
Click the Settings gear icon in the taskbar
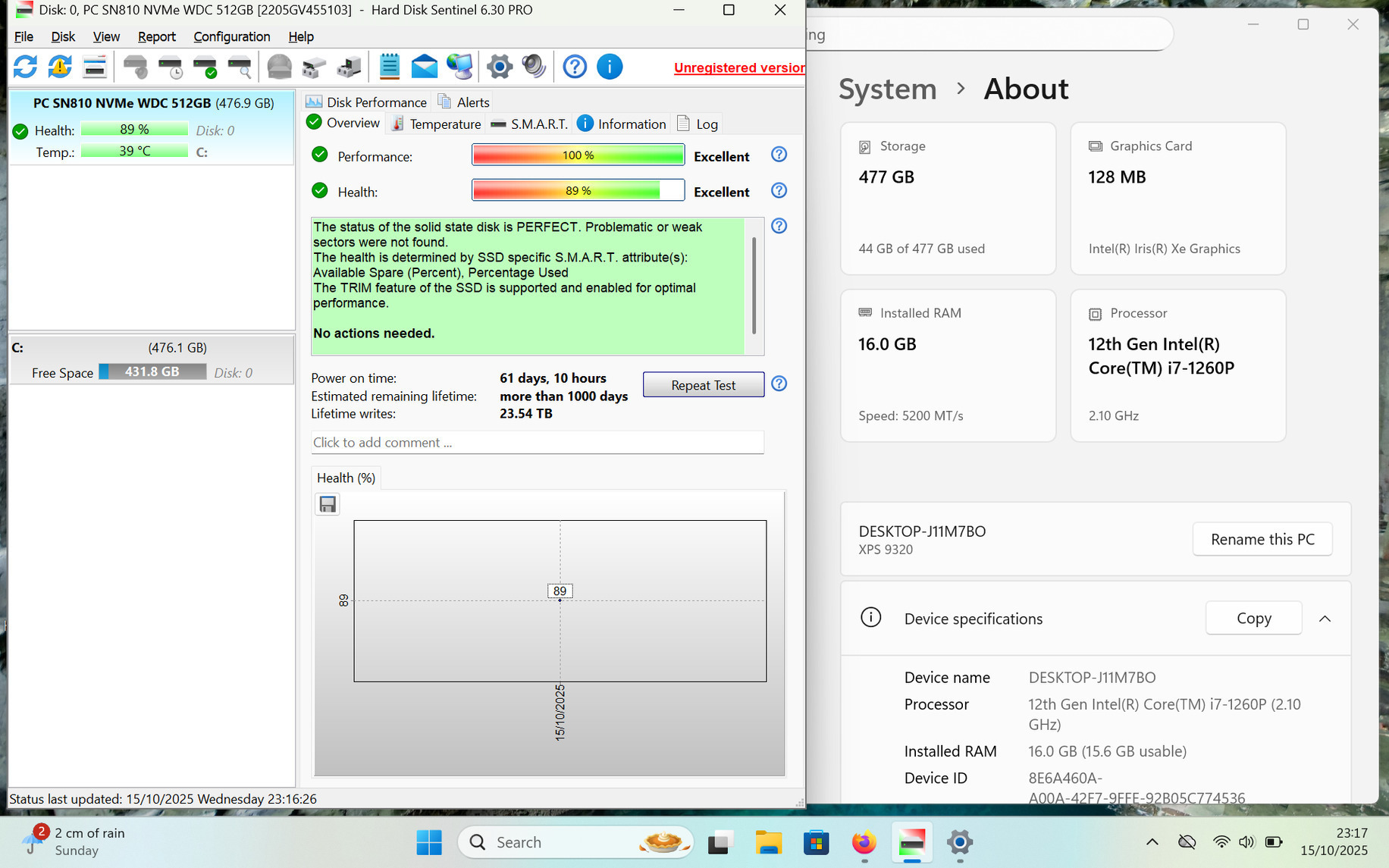pyautogui.click(x=960, y=842)
